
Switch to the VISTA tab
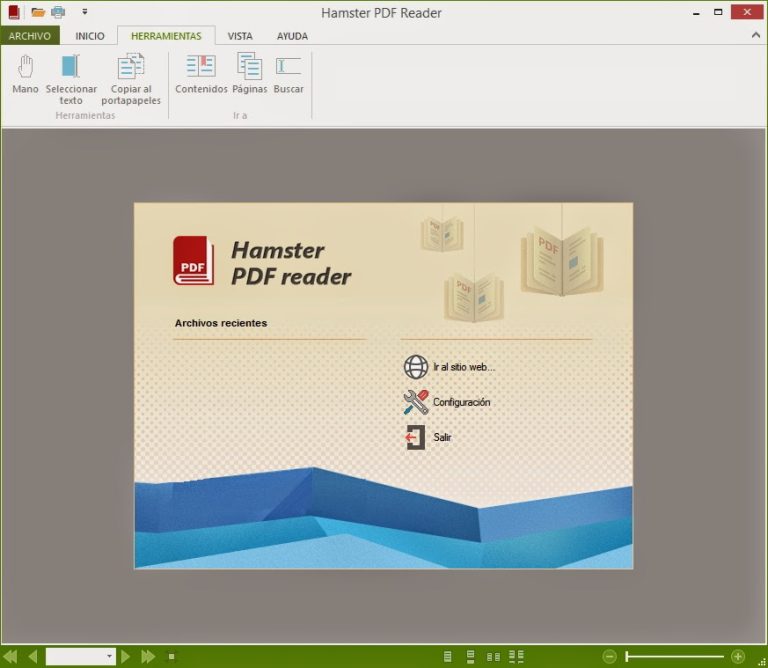click(240, 36)
